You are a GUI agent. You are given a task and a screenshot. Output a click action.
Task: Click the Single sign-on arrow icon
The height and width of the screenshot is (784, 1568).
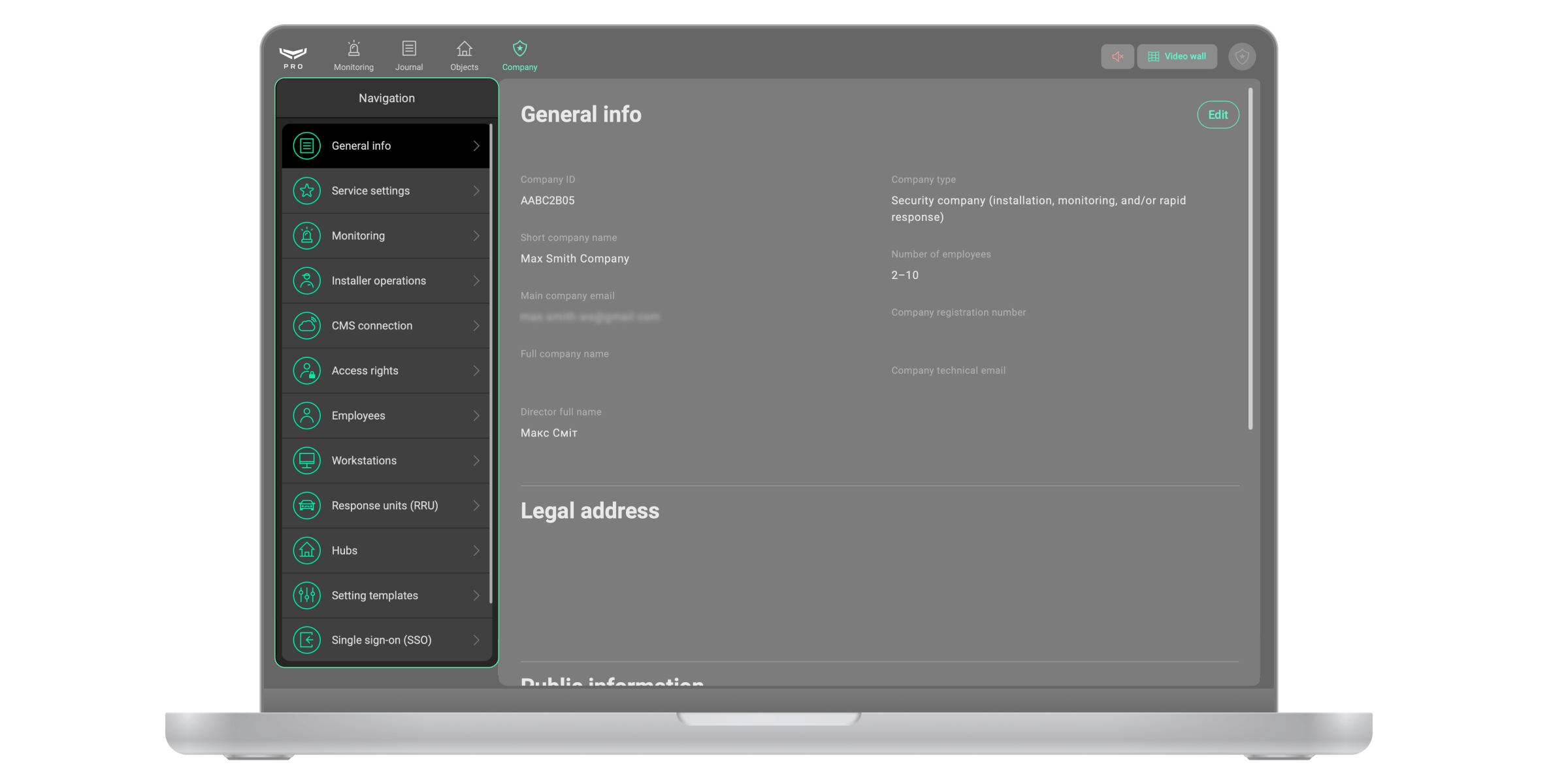tap(306, 640)
